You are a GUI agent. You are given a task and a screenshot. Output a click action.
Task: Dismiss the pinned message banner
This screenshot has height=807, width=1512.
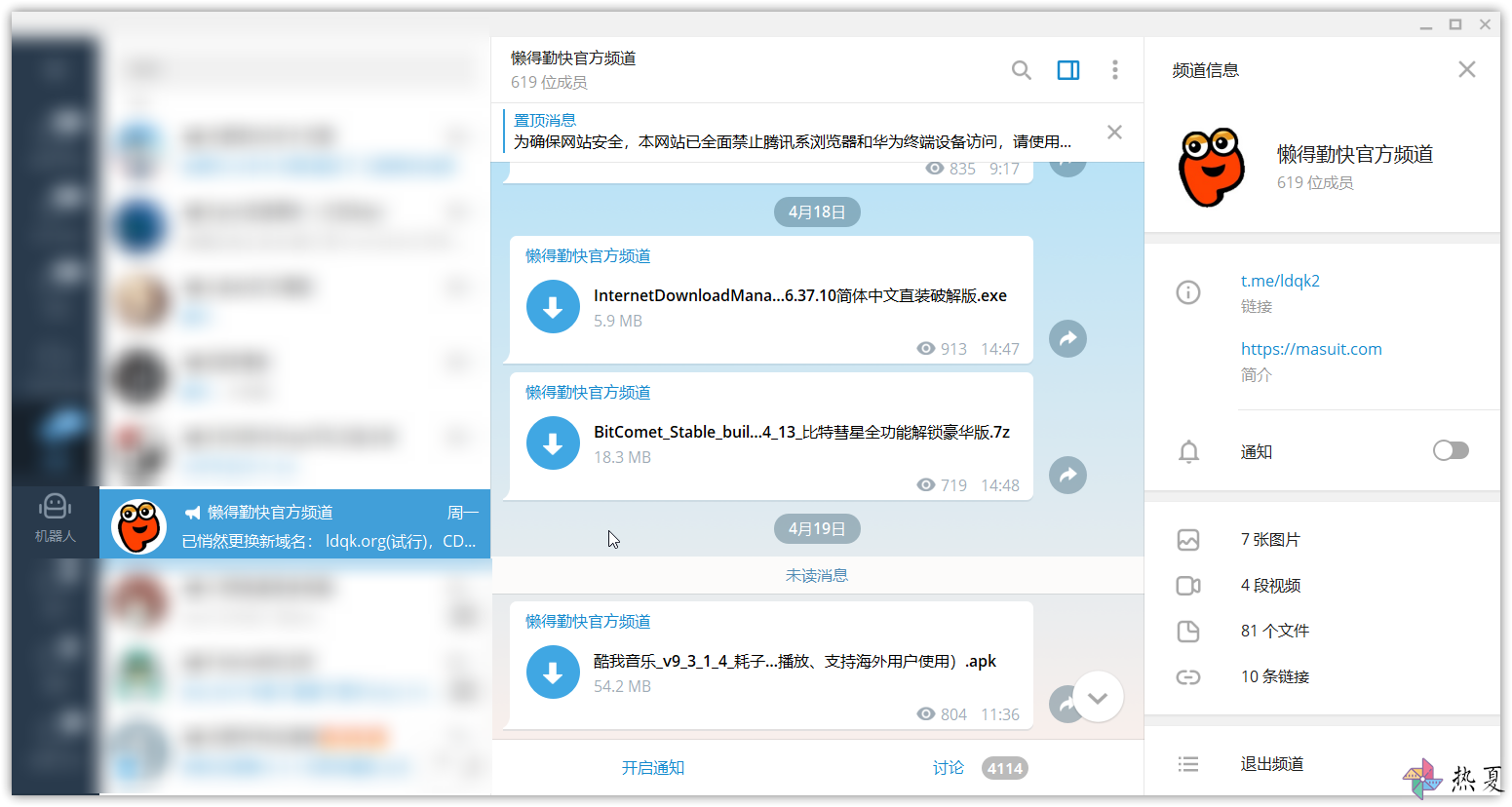pos(1115,132)
